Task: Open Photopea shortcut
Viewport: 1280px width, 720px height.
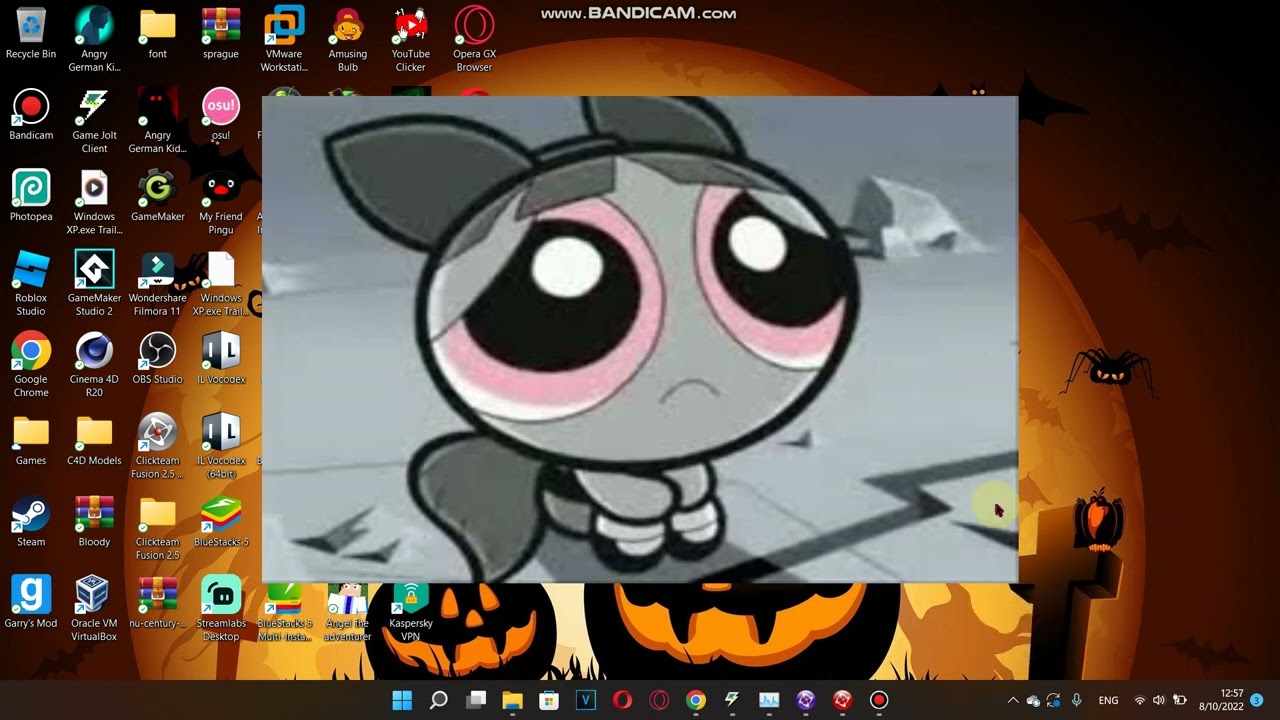Action: click(31, 195)
